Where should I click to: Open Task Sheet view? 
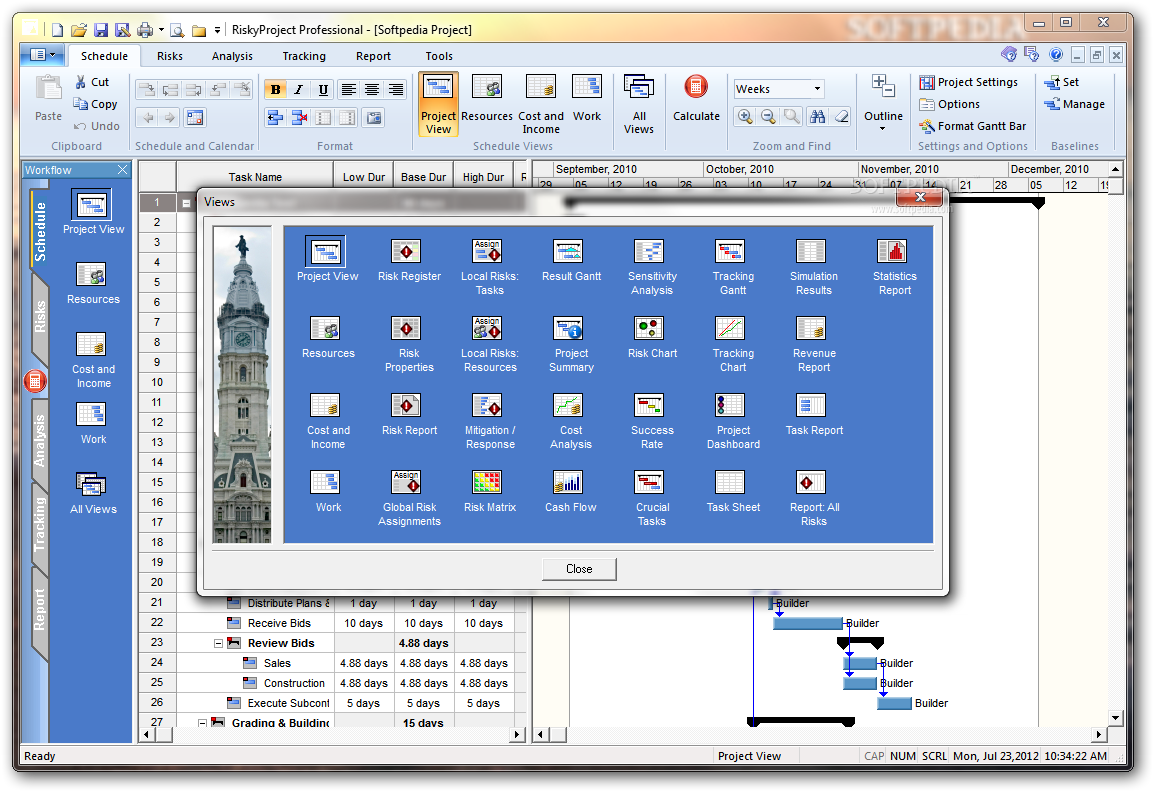733,492
